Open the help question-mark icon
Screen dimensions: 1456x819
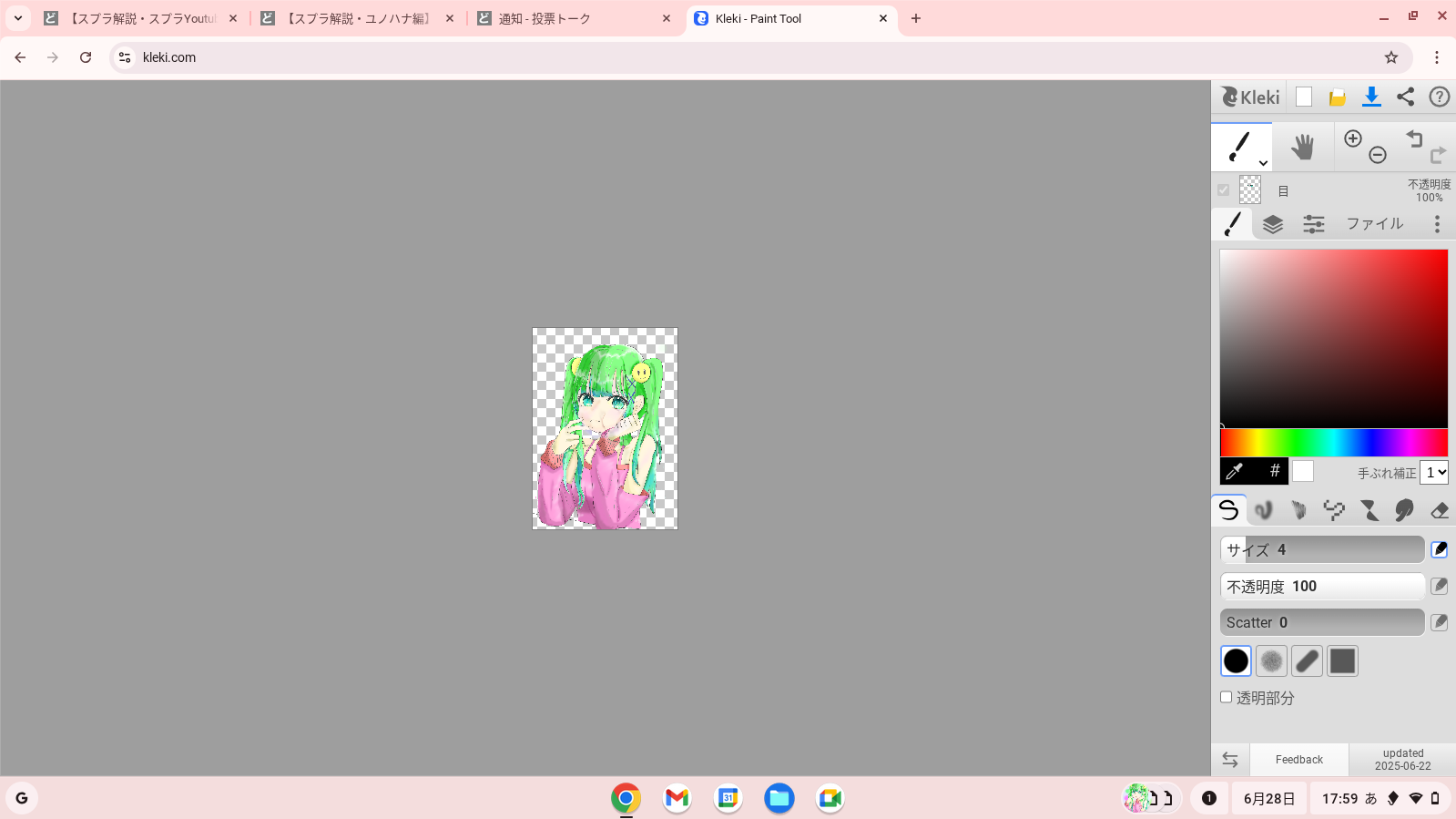pyautogui.click(x=1439, y=97)
